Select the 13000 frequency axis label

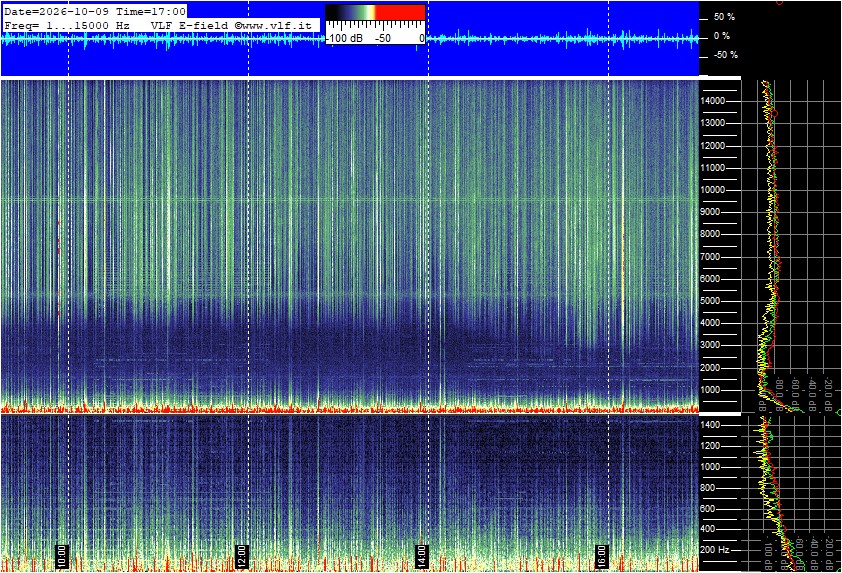[x=713, y=123]
